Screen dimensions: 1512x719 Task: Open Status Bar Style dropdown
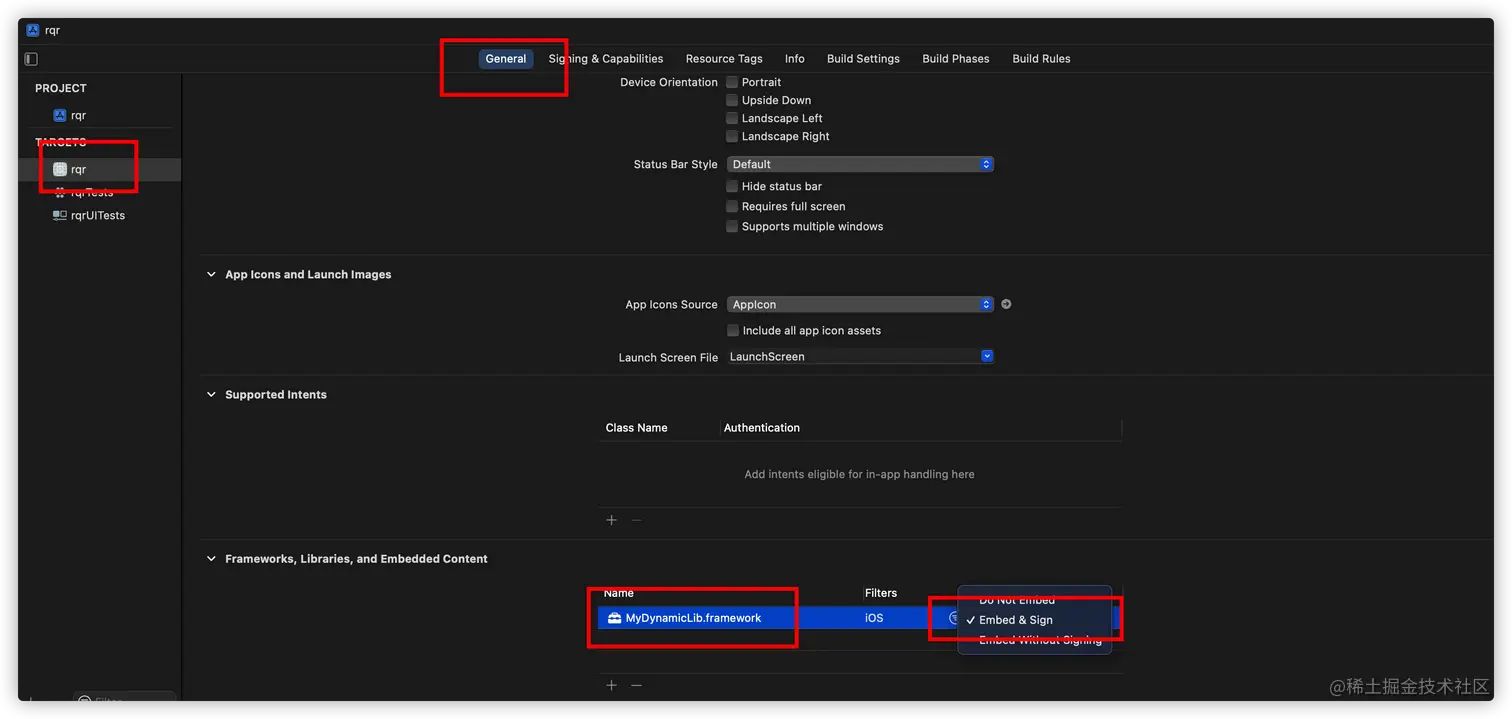[x=860, y=164]
